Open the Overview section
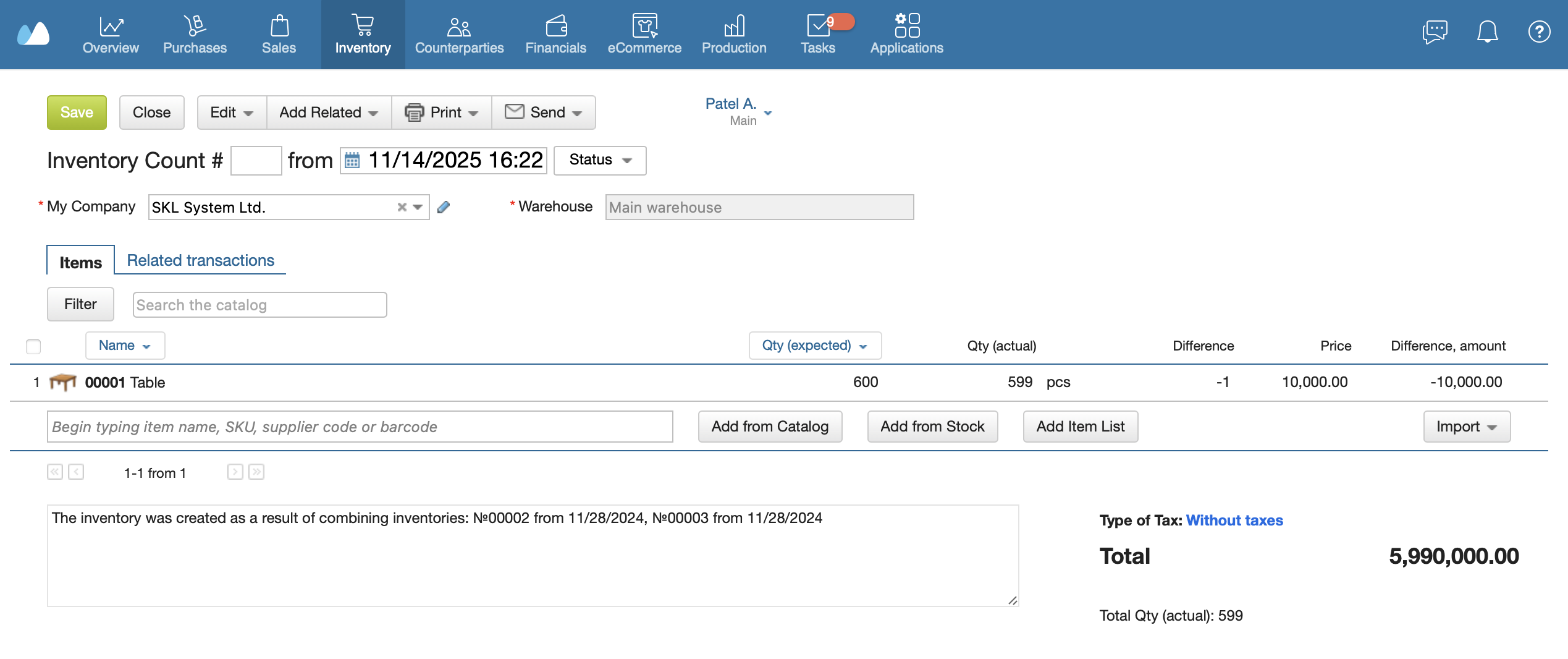Viewport: 1568px width, 659px height. (111, 35)
